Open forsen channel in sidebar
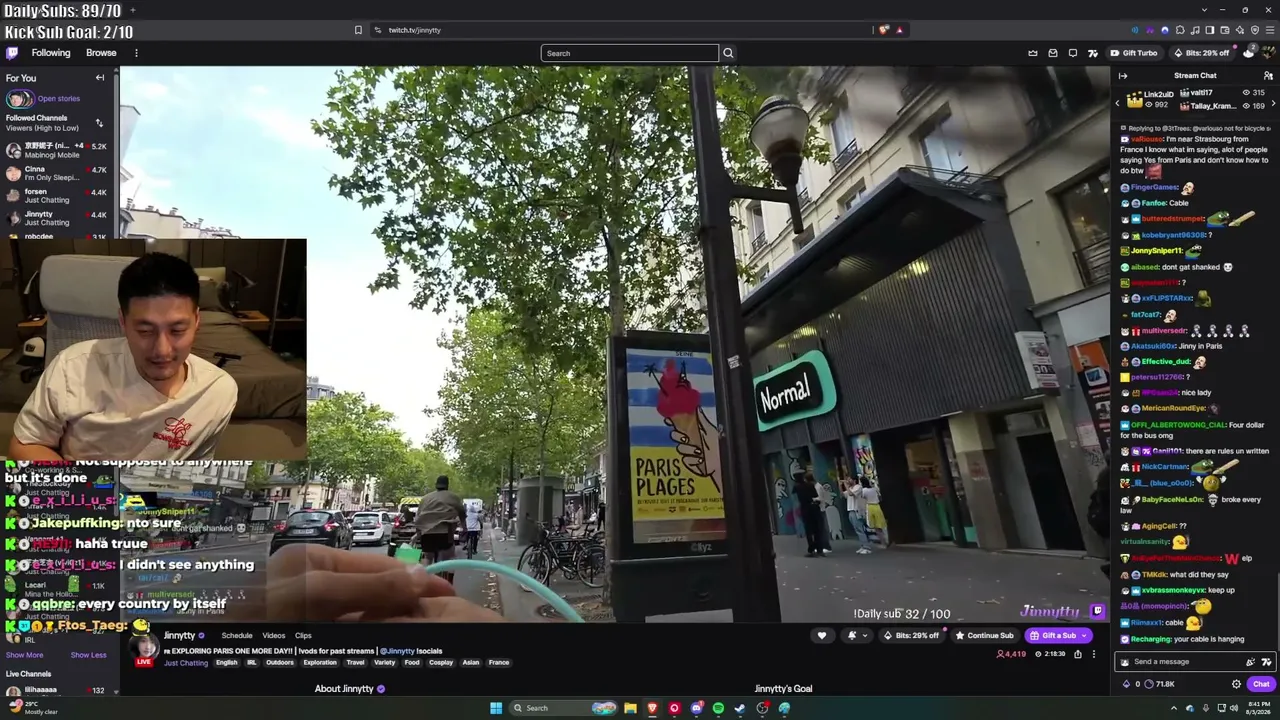This screenshot has width=1280, height=720. coord(60,196)
